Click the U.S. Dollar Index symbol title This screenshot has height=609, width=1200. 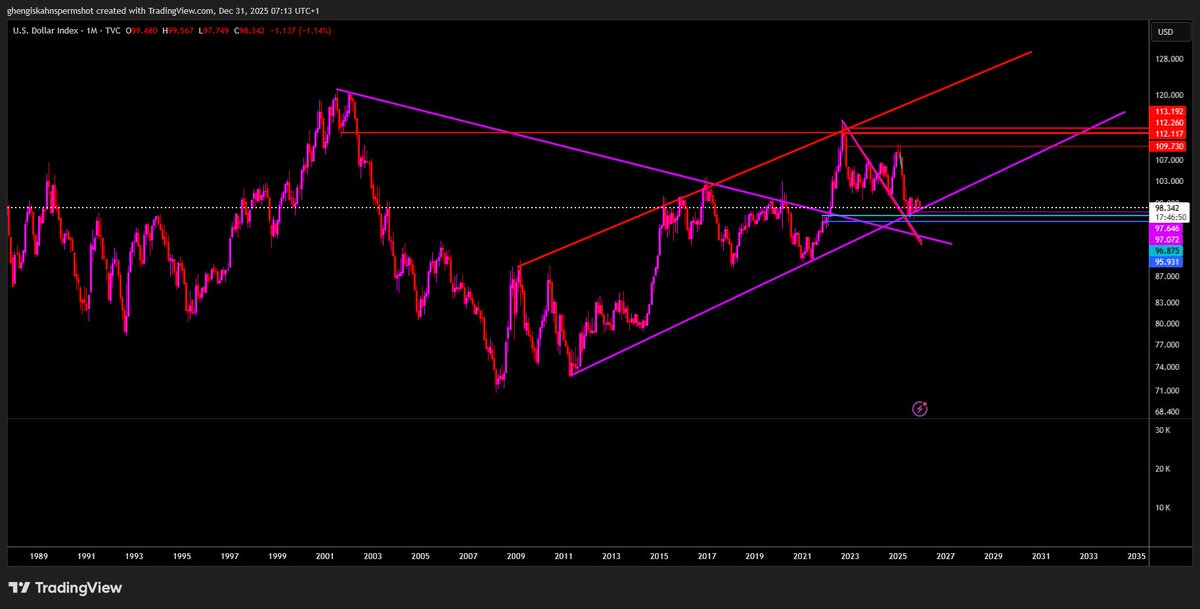pos(45,31)
